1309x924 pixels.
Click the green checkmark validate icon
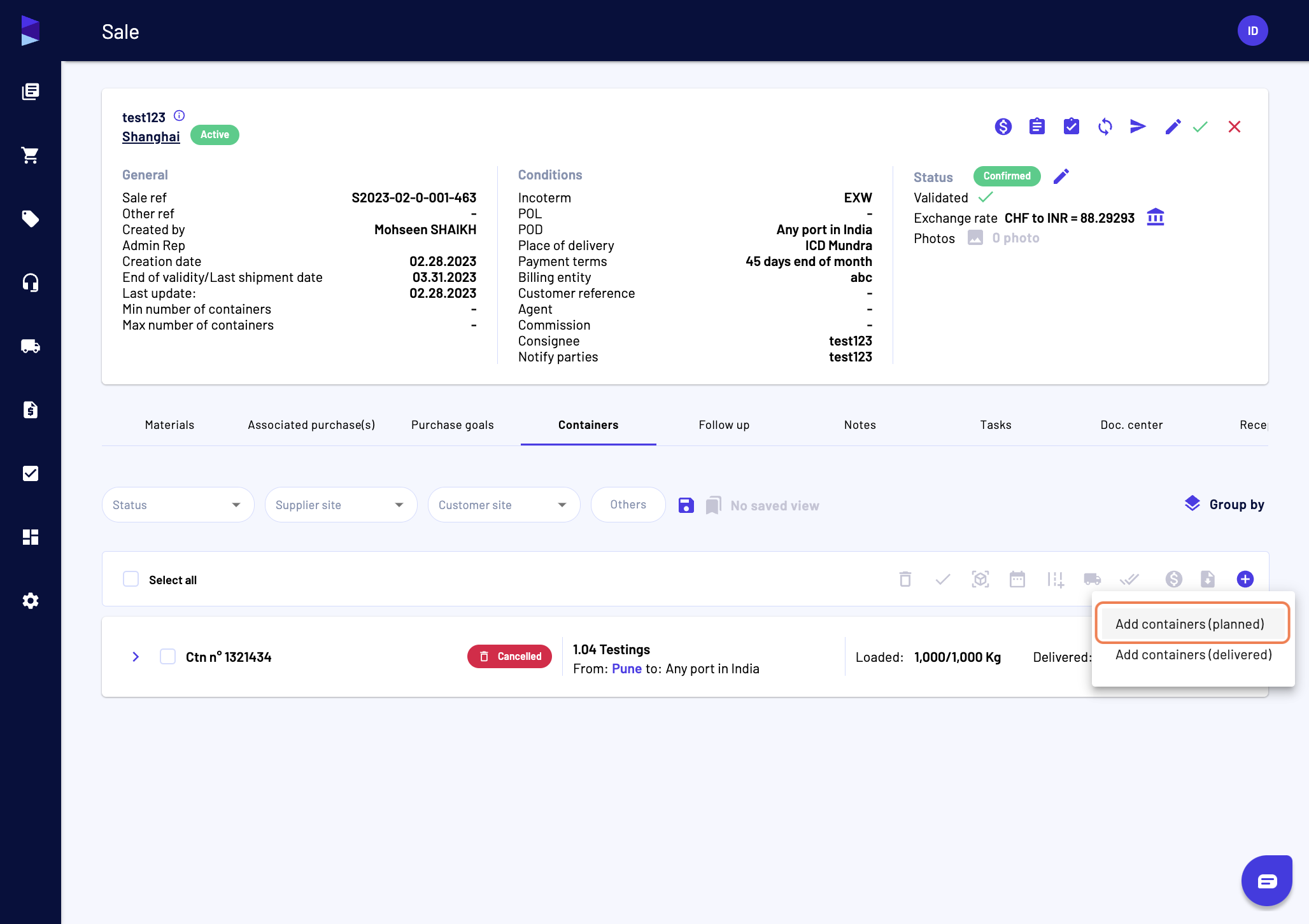pos(1201,127)
